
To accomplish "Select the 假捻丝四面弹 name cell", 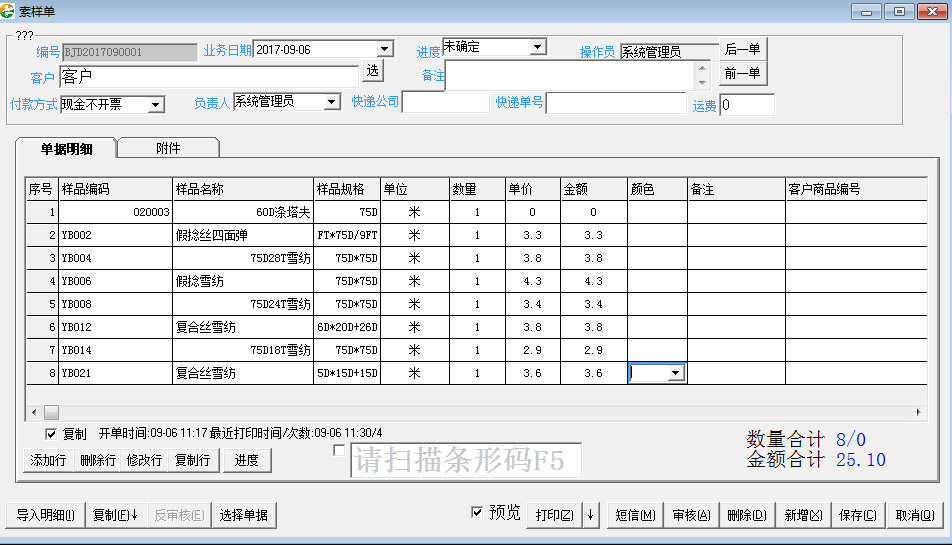I will [243, 235].
